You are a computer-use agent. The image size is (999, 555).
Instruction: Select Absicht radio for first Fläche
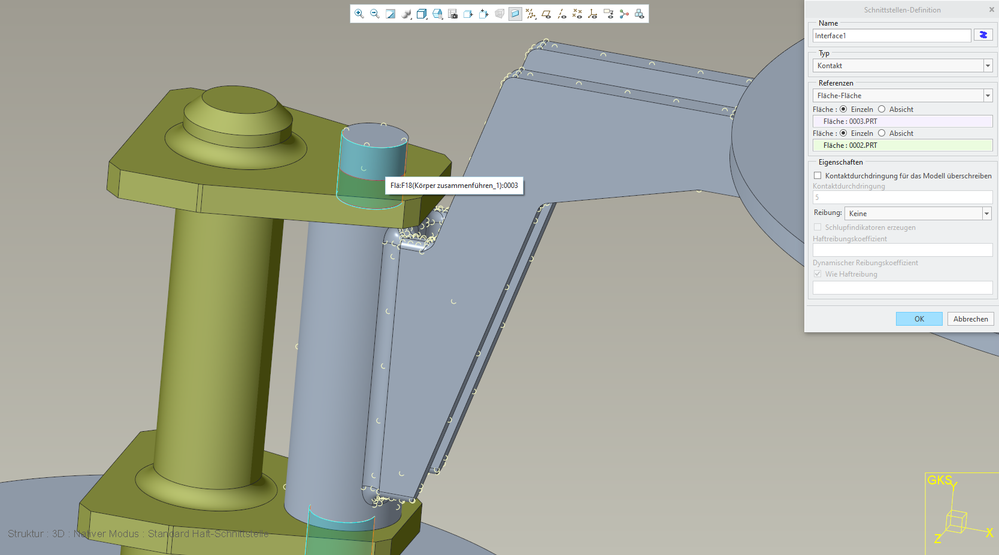[x=881, y=109]
